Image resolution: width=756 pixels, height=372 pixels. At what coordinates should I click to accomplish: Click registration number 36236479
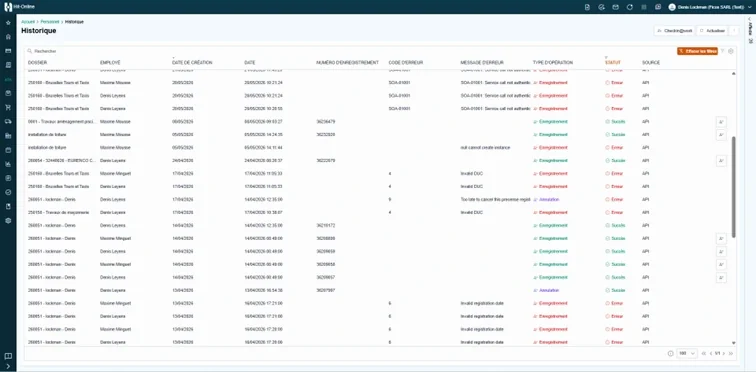326,121
